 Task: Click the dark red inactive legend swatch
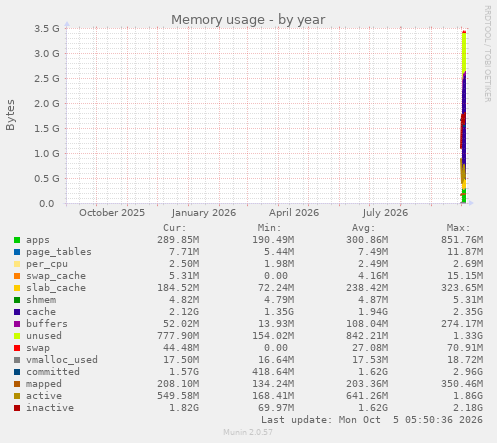pos(17,408)
